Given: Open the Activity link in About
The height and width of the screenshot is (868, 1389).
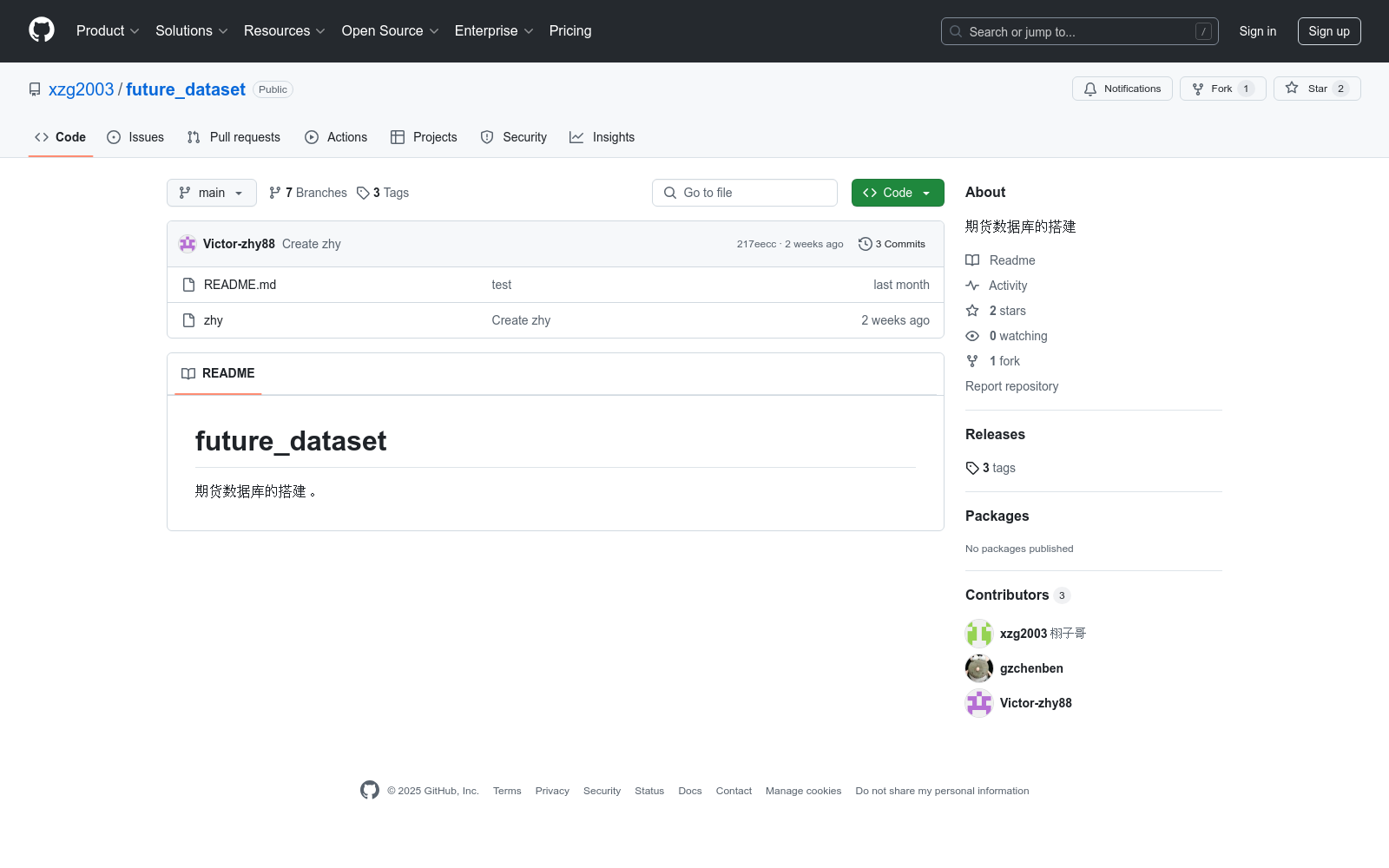Looking at the screenshot, I should [x=997, y=286].
